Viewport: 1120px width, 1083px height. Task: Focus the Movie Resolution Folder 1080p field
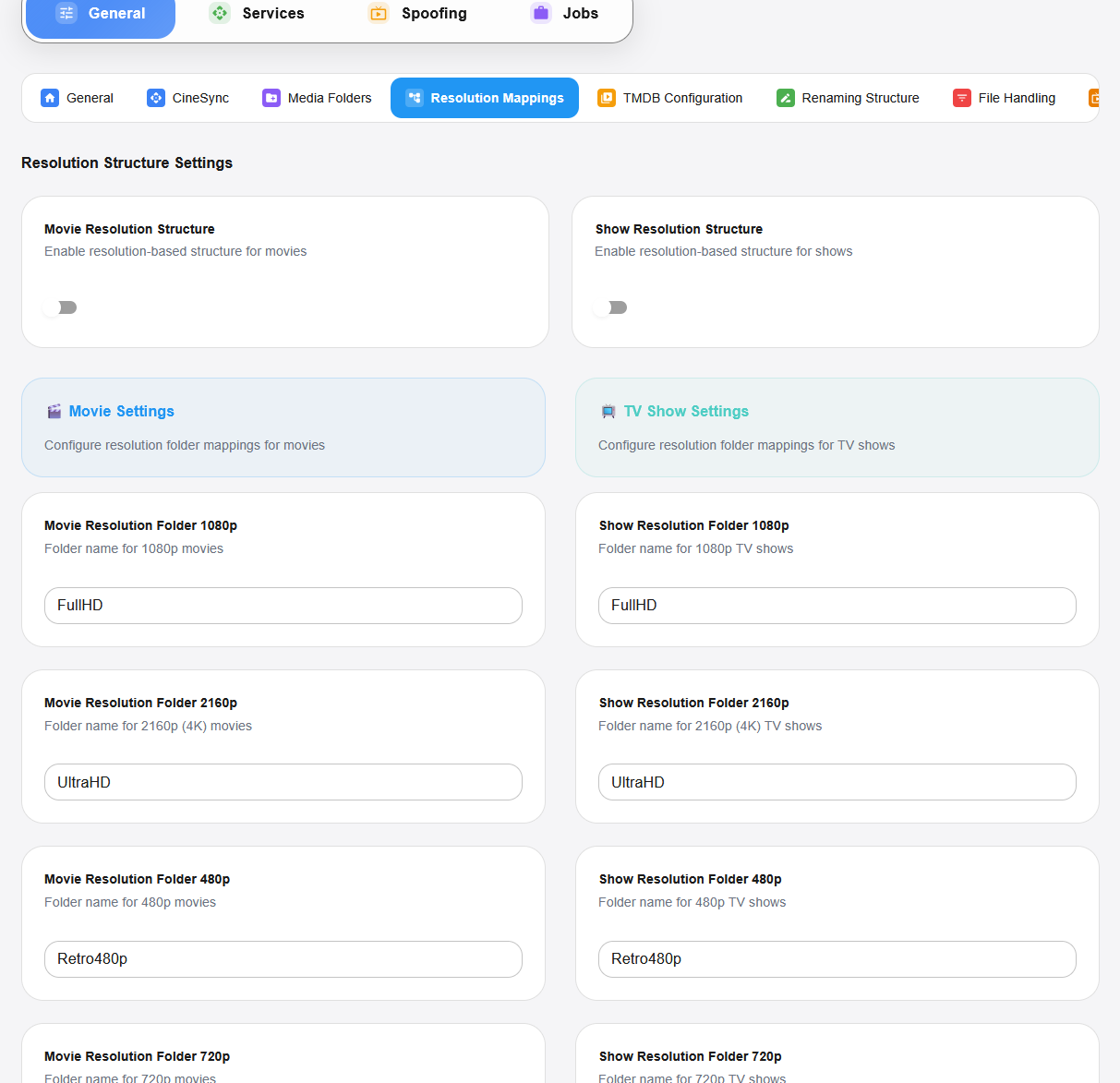tap(283, 606)
